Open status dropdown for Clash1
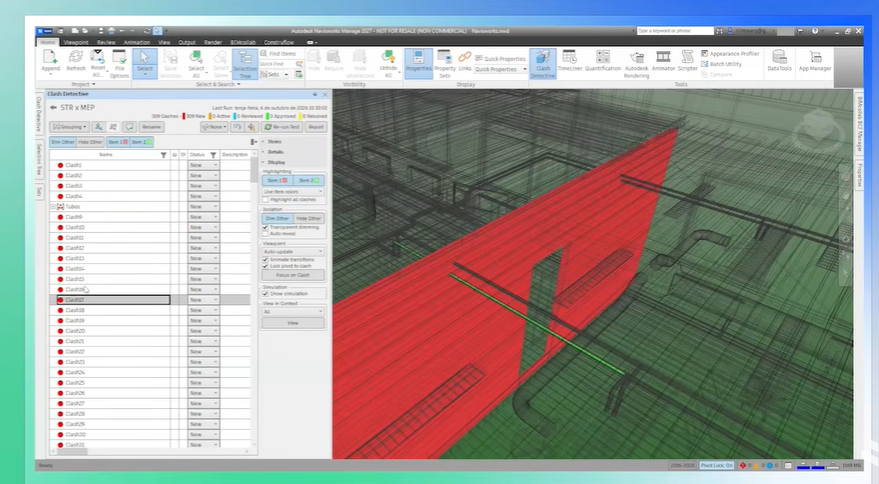This screenshot has width=879, height=484. tap(203, 165)
